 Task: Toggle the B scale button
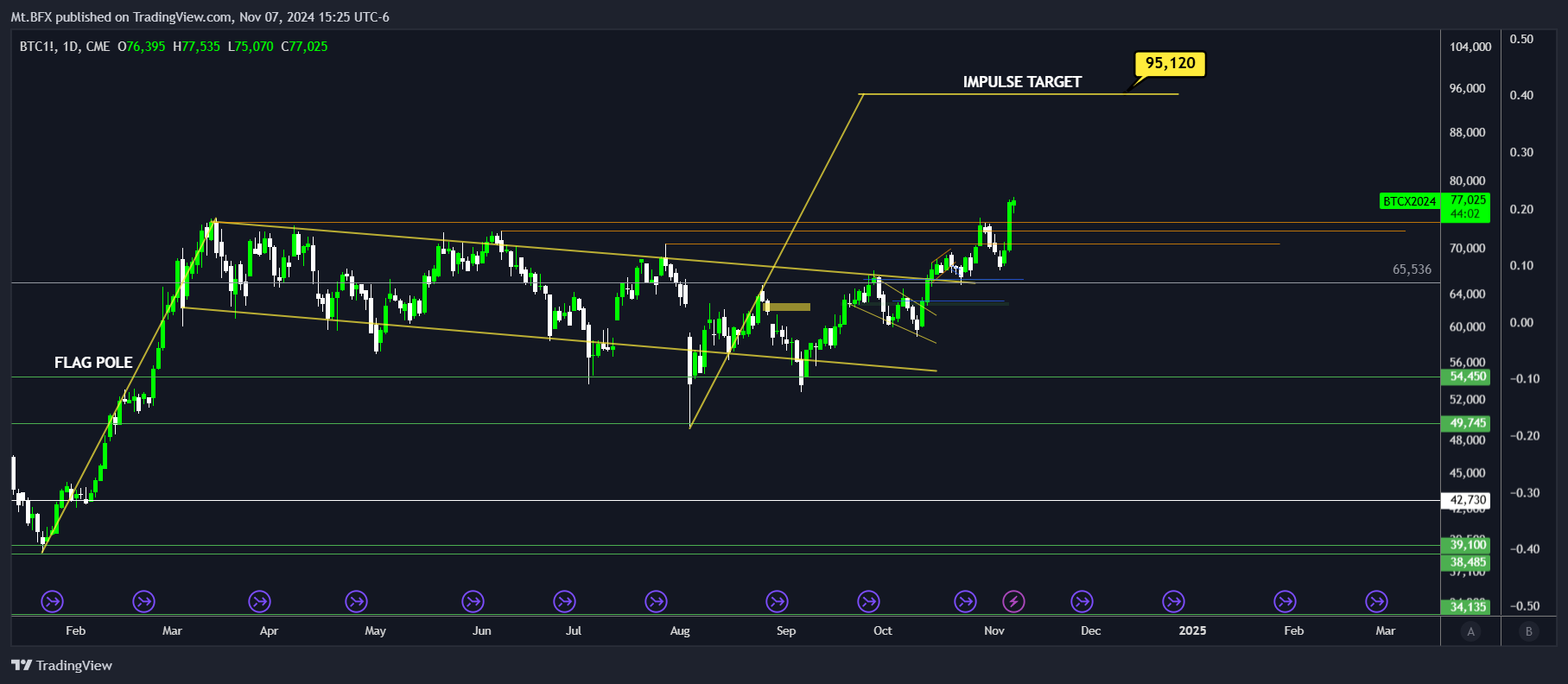click(1529, 631)
